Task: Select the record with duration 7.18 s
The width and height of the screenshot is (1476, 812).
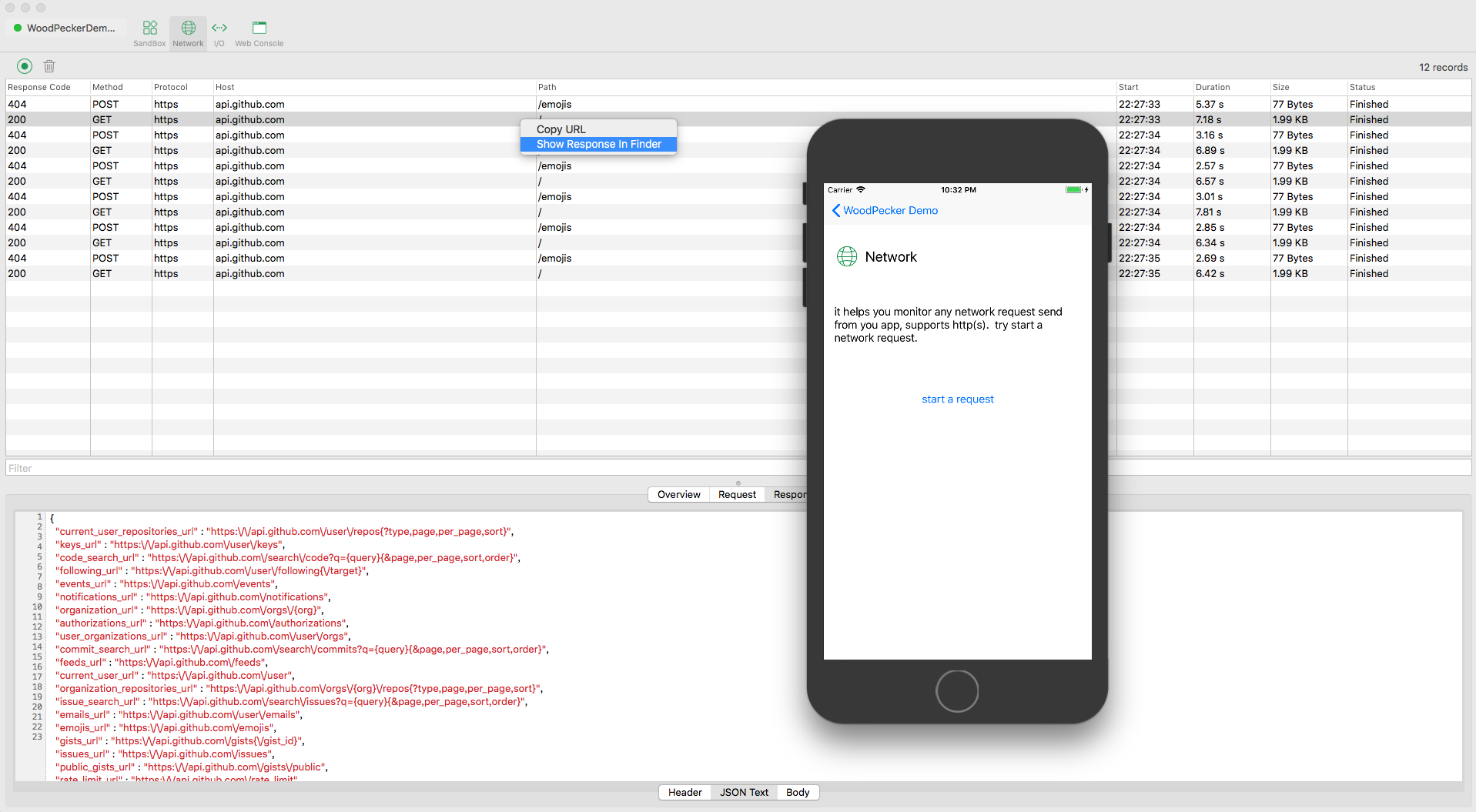Action: tap(738, 119)
